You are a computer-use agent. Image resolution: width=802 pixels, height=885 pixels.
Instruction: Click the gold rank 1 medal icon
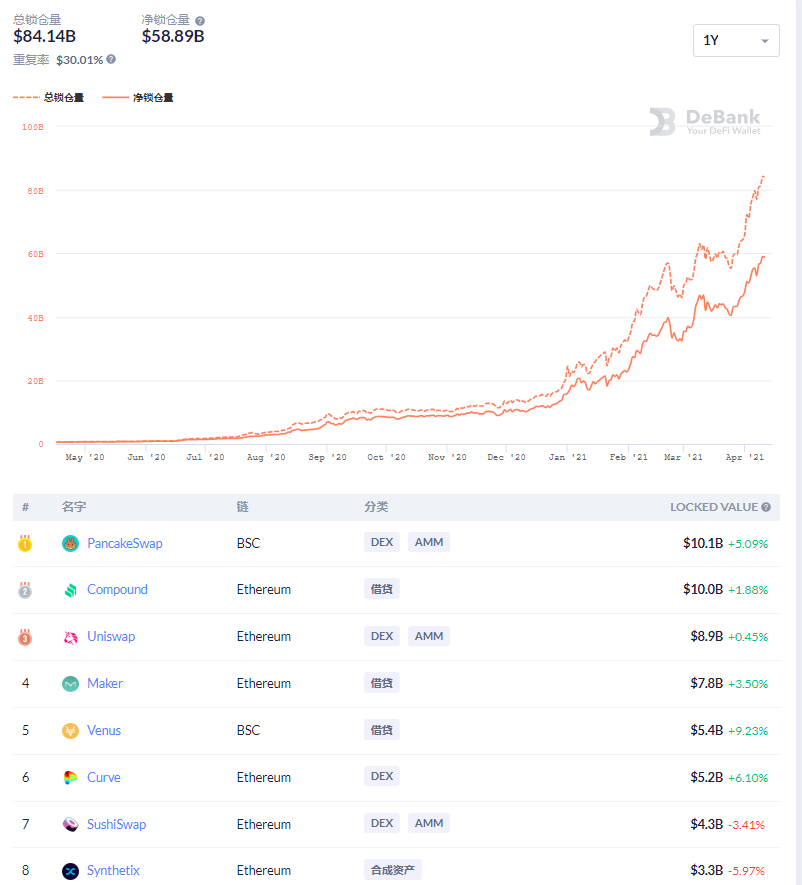pos(25,544)
